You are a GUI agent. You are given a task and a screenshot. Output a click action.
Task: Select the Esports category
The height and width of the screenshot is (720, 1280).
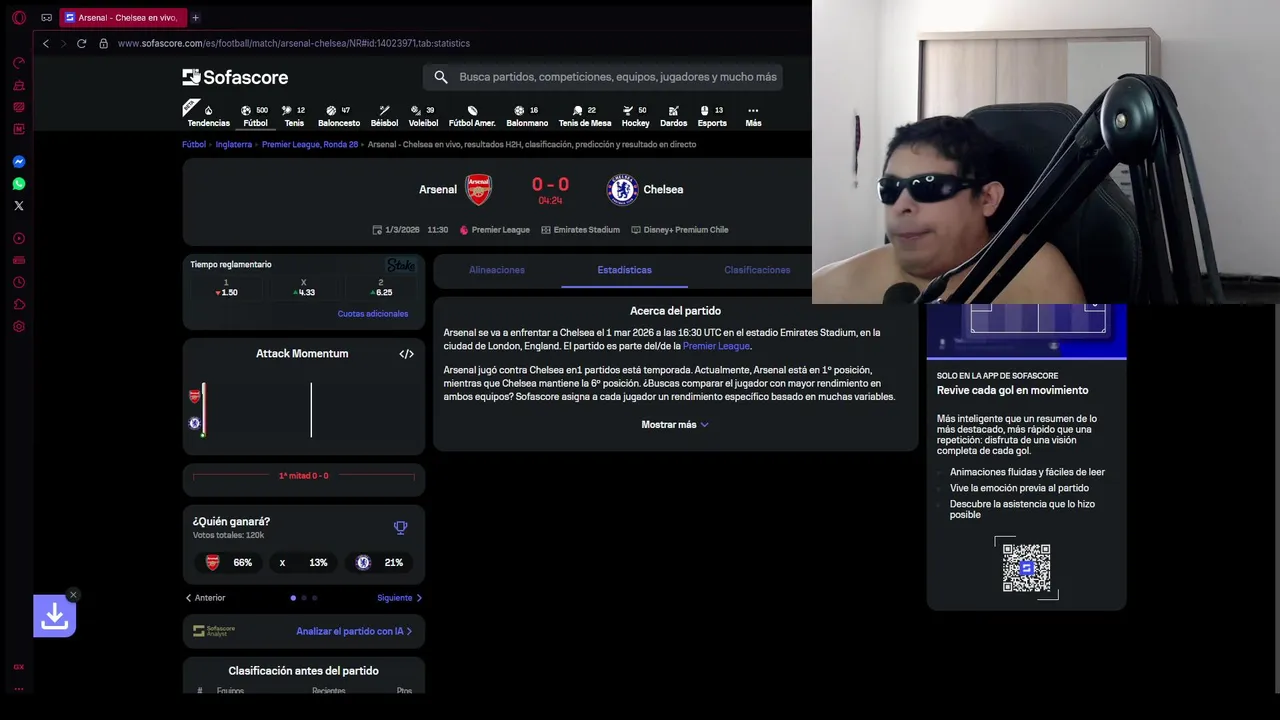click(x=712, y=116)
